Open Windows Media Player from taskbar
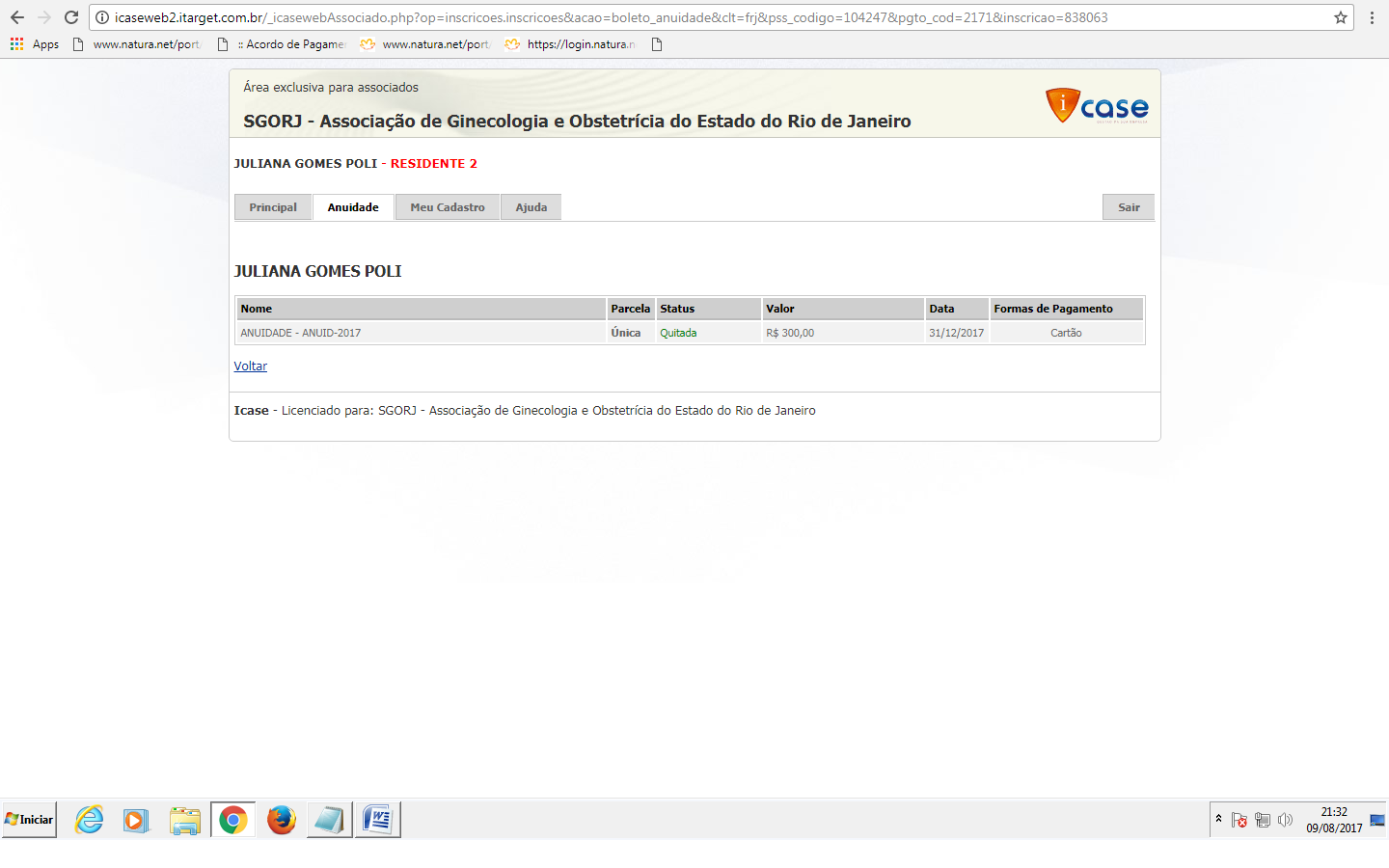1389x868 pixels. (x=136, y=820)
